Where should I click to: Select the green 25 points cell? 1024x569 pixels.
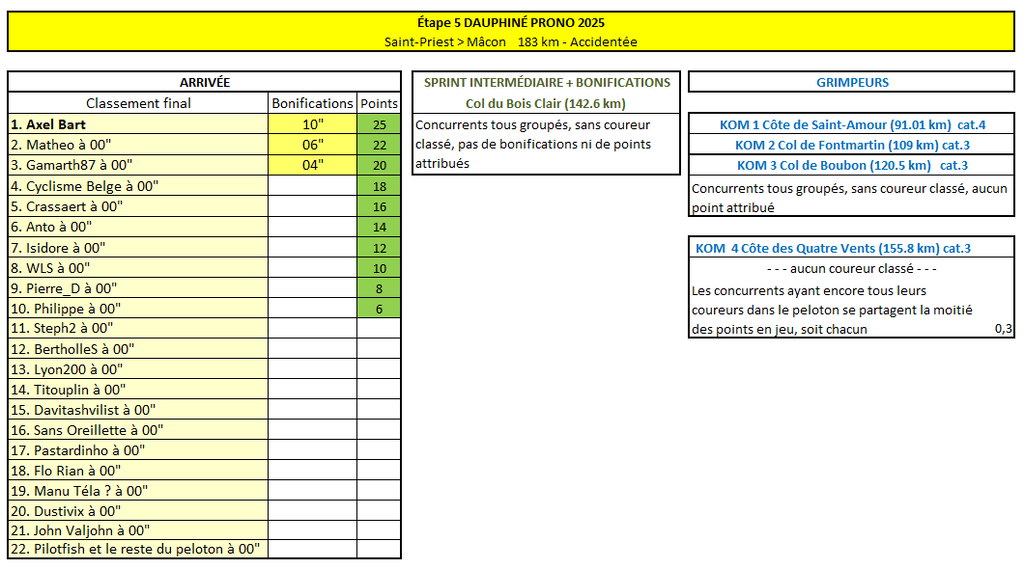(379, 125)
